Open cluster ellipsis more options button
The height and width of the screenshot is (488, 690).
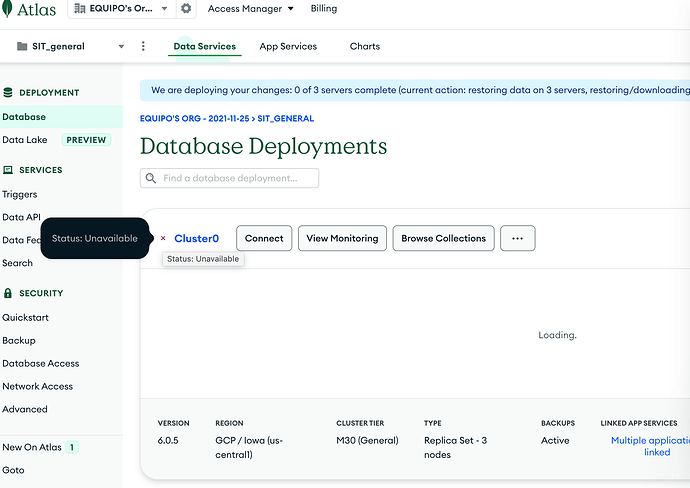(x=517, y=238)
